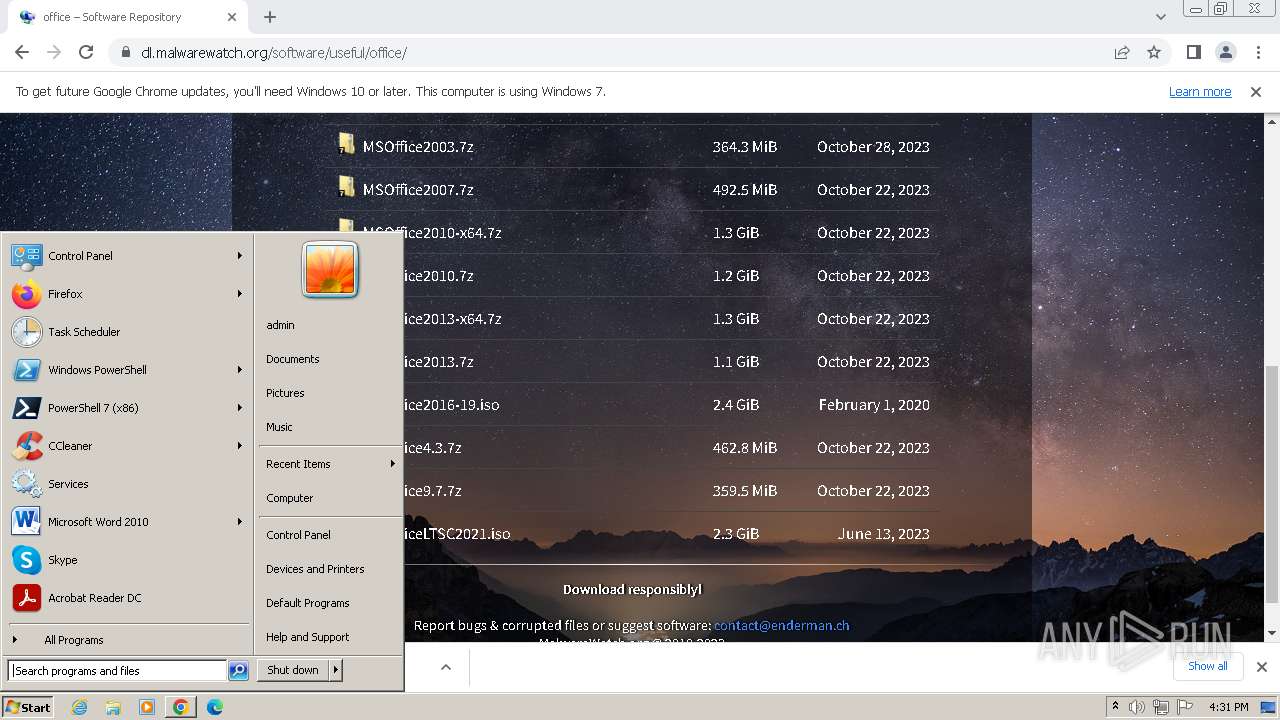Open Chrome profile avatar menu
This screenshot has height=720, width=1280.
(1225, 52)
